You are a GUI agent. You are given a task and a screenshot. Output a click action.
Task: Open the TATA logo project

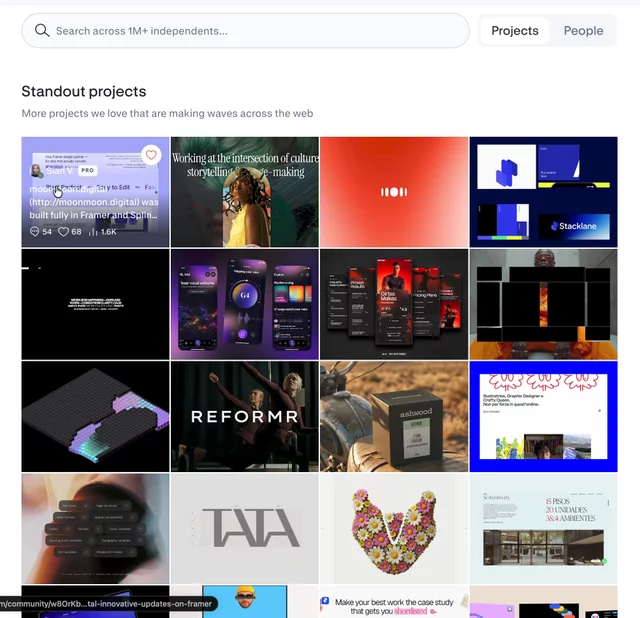point(245,529)
